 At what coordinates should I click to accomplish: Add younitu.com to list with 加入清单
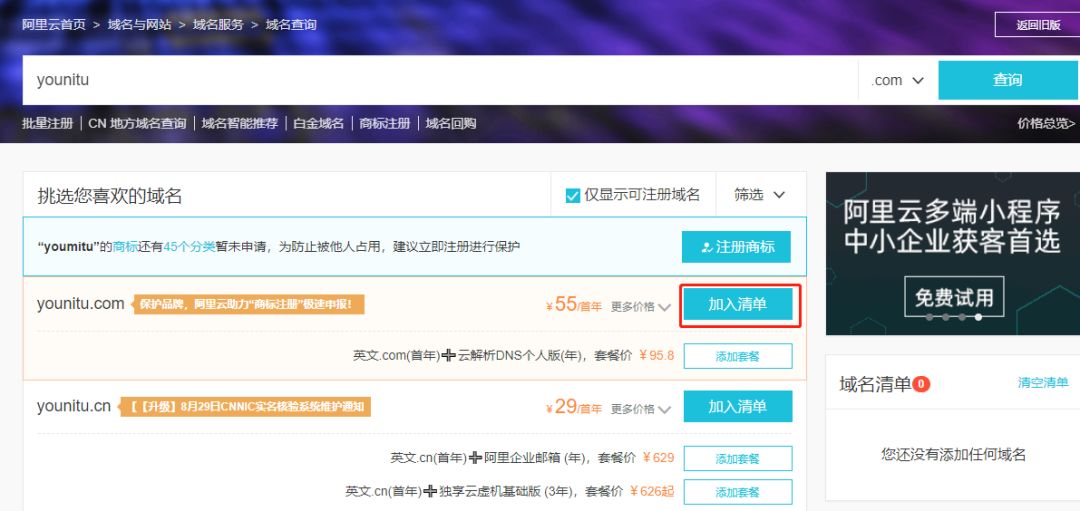coord(738,304)
